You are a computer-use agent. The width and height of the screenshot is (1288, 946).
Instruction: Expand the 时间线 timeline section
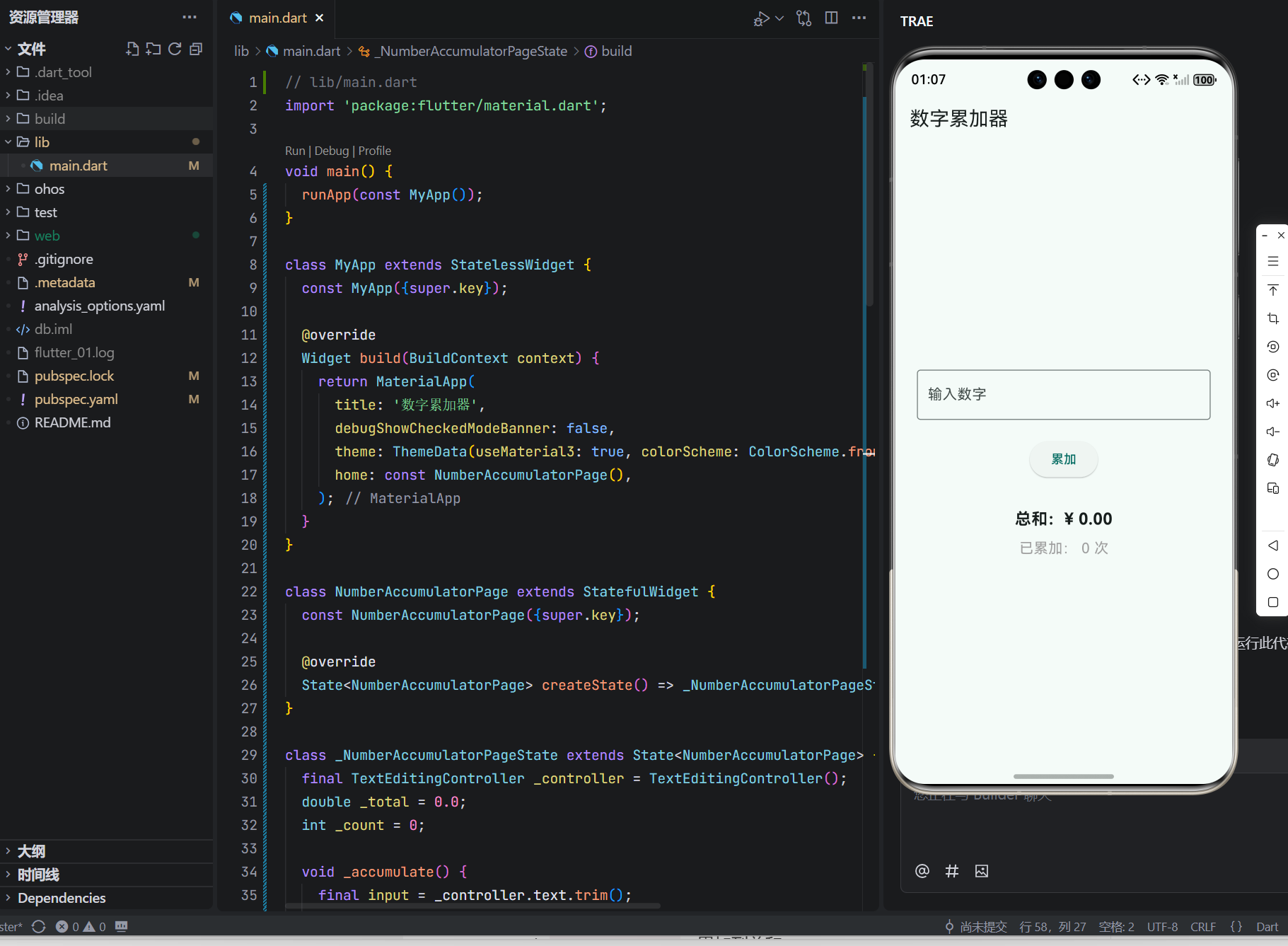click(x=106, y=875)
